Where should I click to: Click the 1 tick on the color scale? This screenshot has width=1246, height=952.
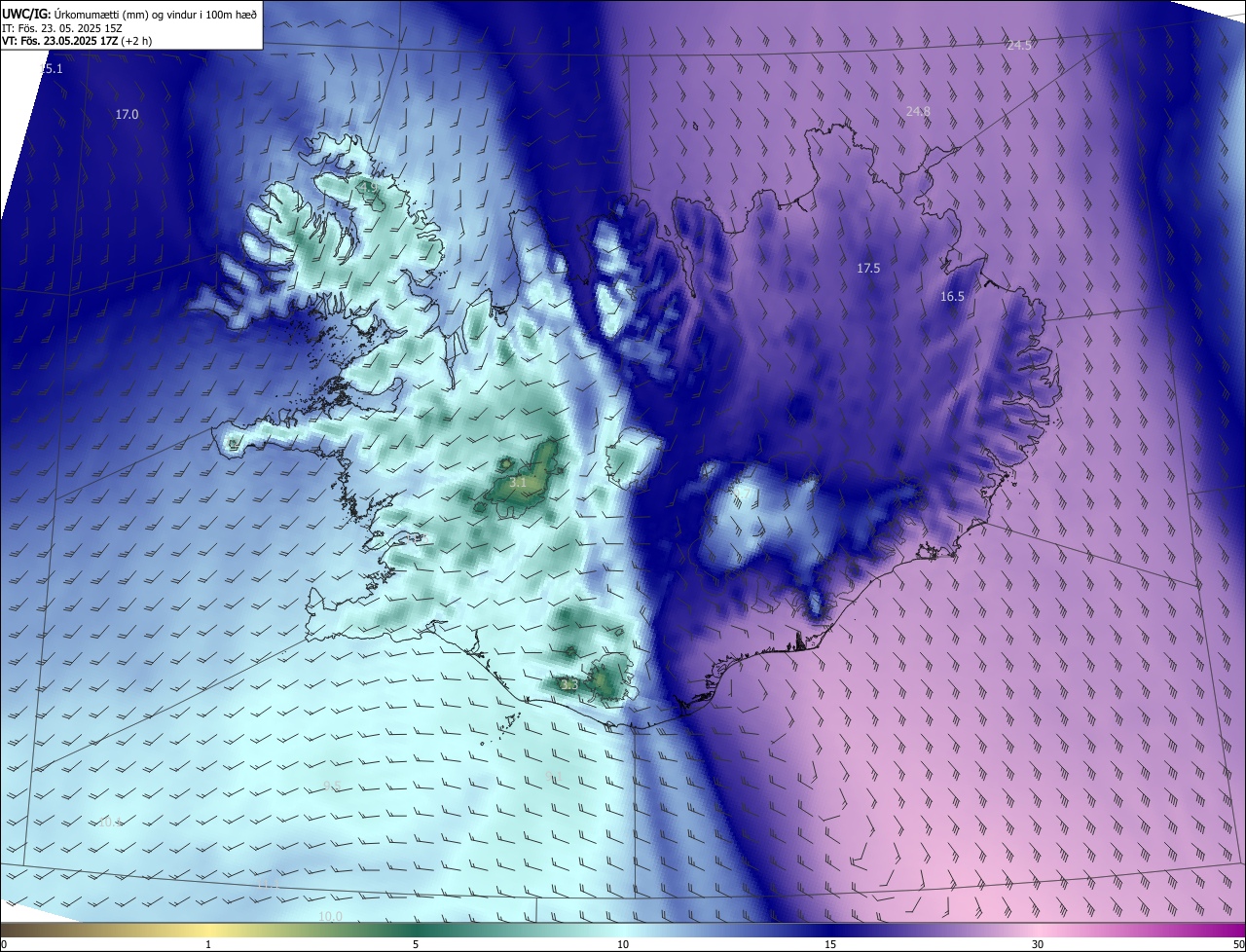point(208,945)
